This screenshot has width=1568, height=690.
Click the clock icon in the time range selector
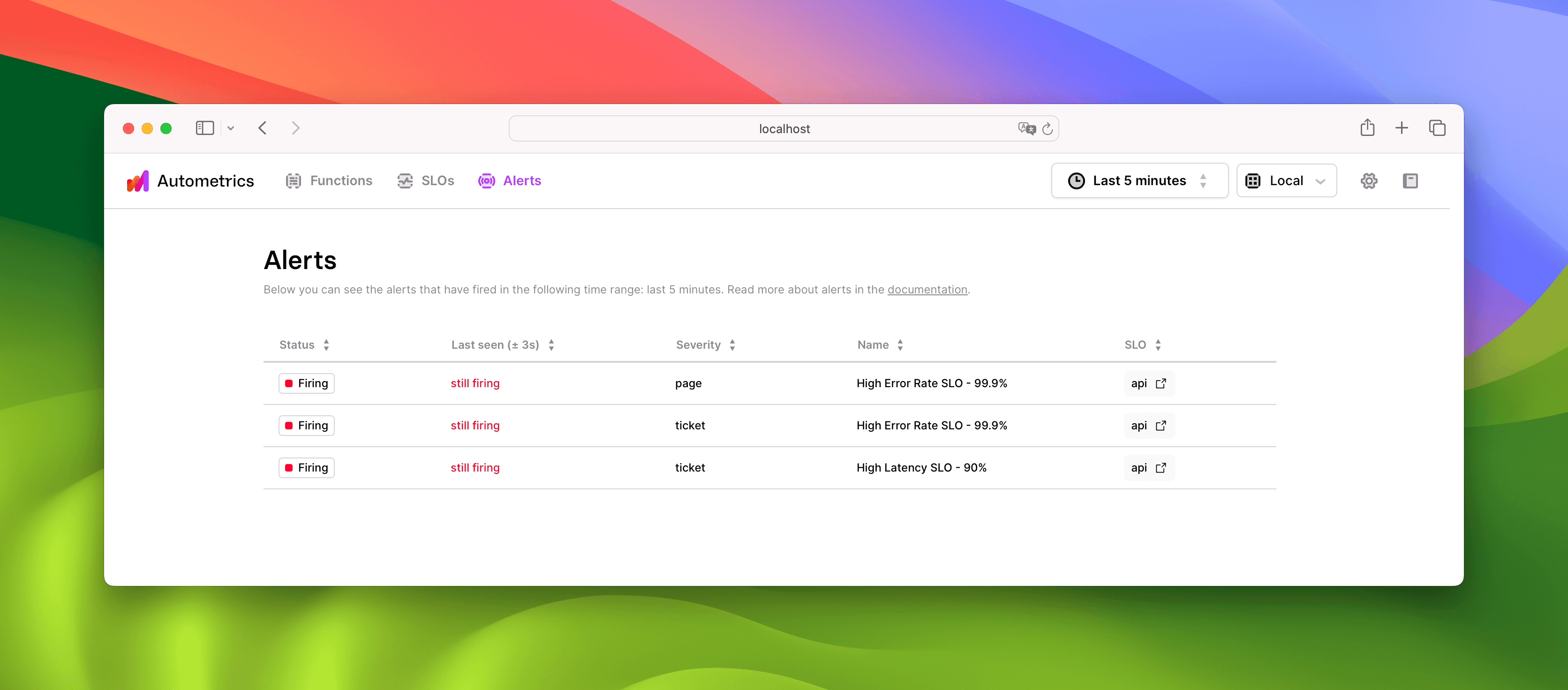coord(1076,180)
